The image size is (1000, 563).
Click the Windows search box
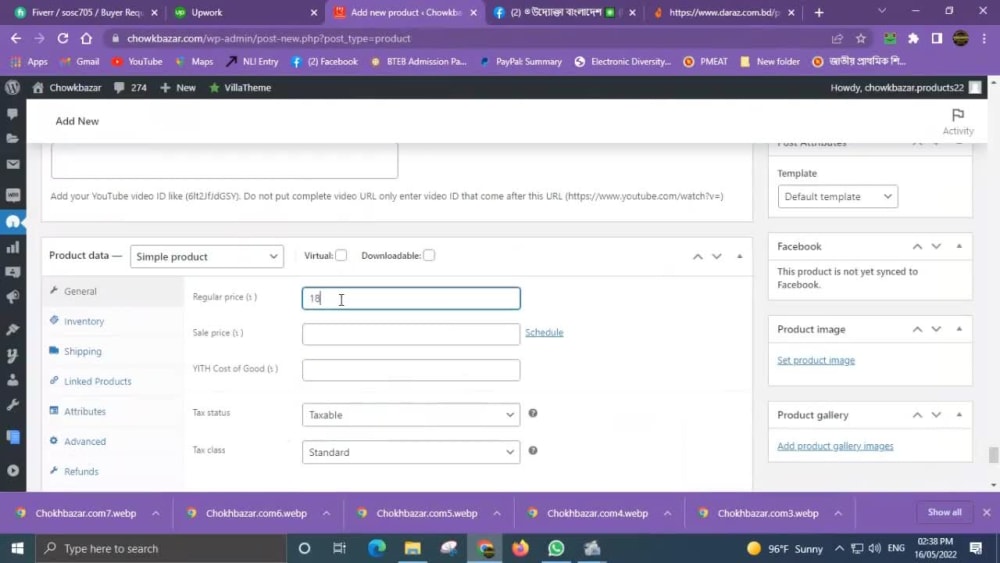[x=161, y=548]
